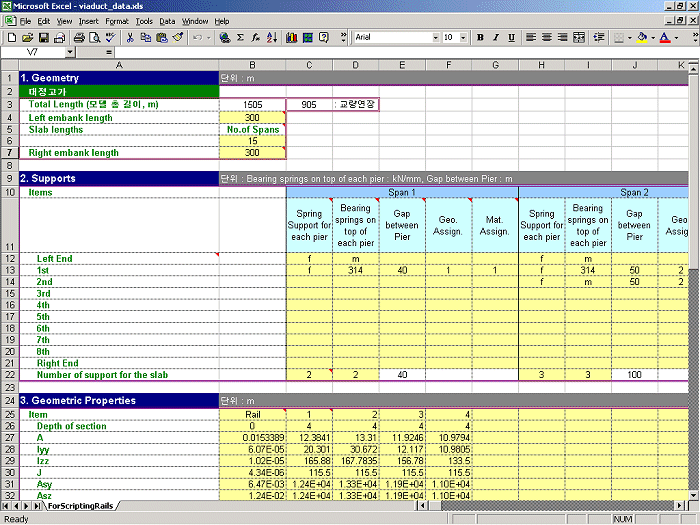Click the Cut scissors icon
This screenshot has width=700, height=525.
[x=129, y=37]
